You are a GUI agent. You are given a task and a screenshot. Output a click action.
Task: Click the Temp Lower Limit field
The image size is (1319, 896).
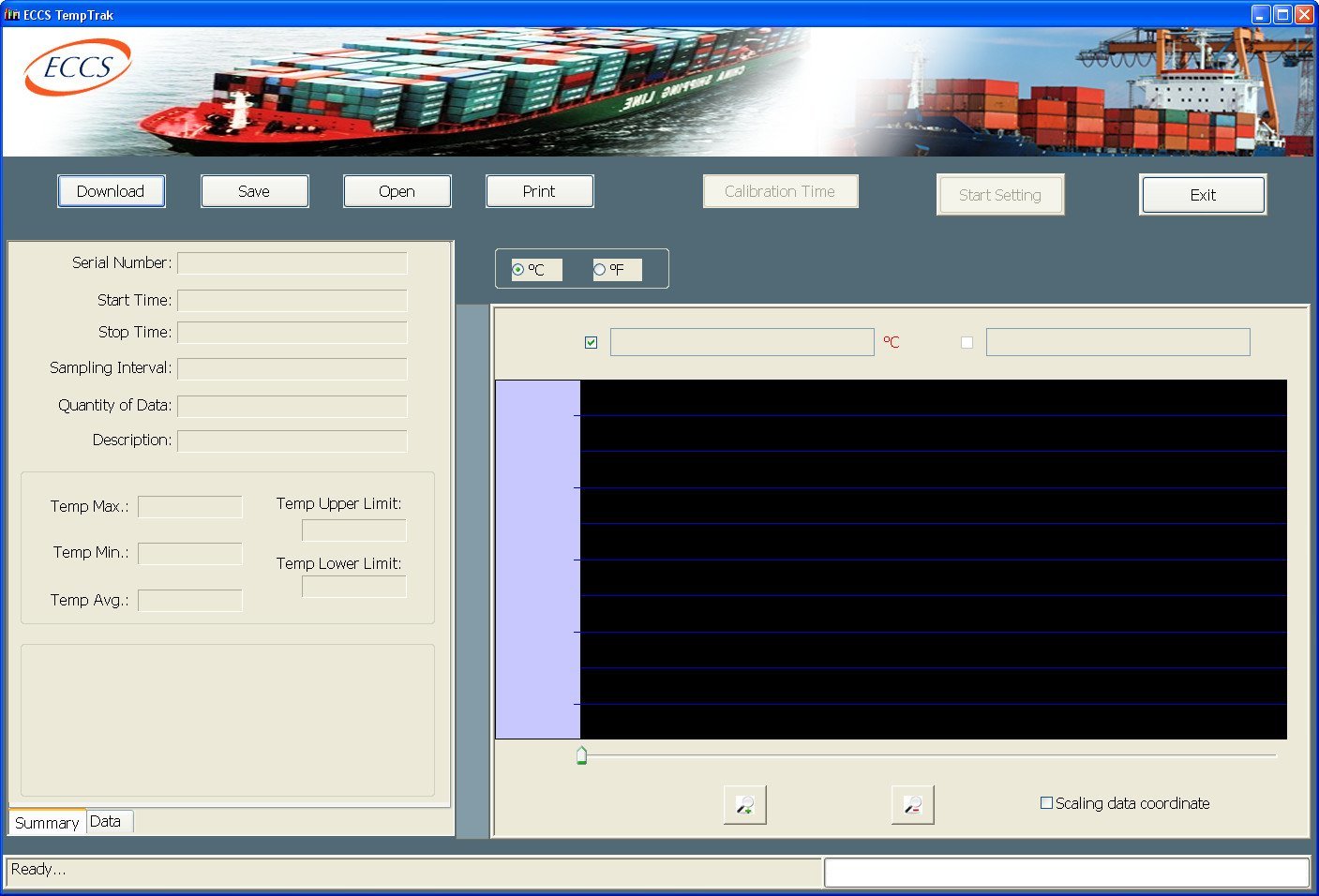tap(354, 587)
